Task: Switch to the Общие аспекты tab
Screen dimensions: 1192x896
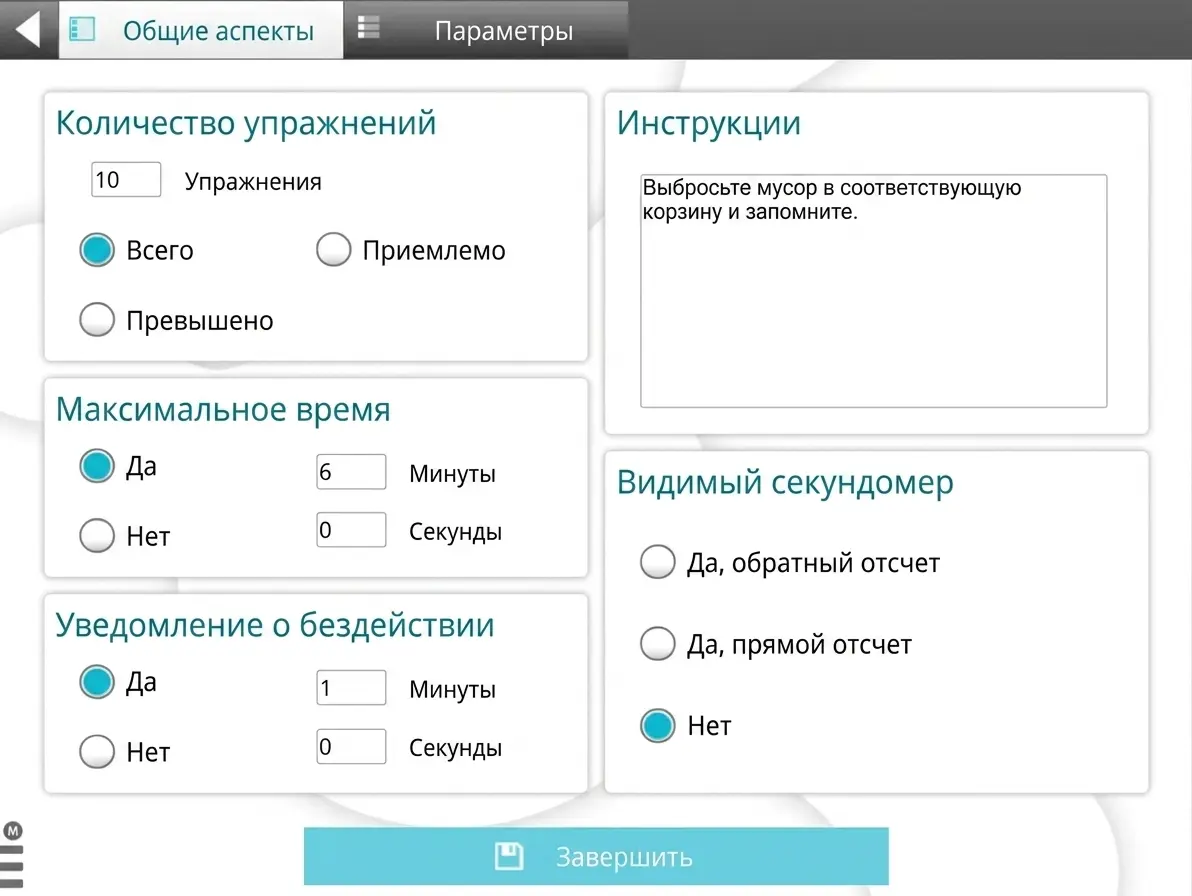Action: 201,30
